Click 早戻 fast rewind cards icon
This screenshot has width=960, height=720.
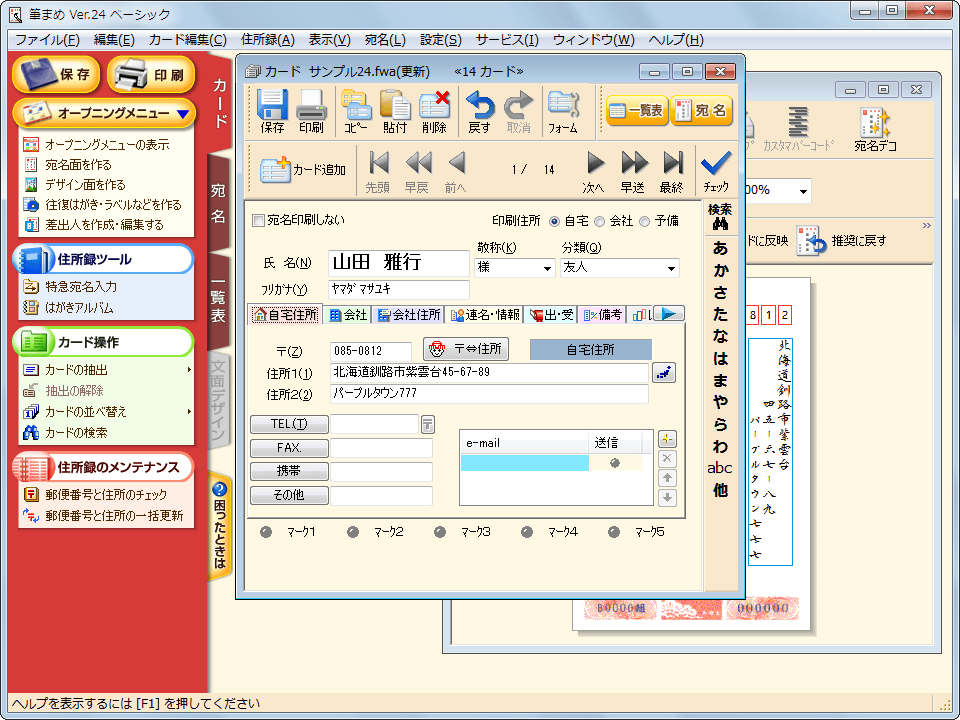[x=417, y=171]
